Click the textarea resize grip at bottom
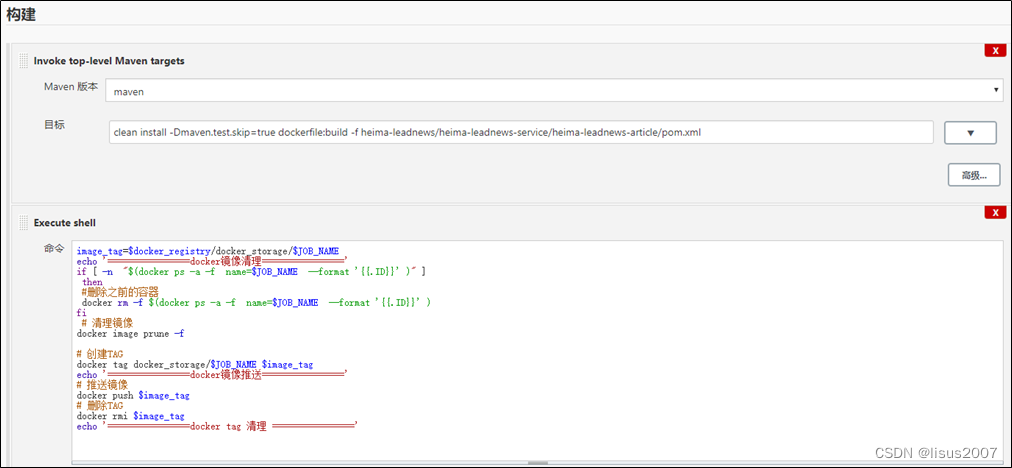1012x468 pixels. [x=538, y=463]
